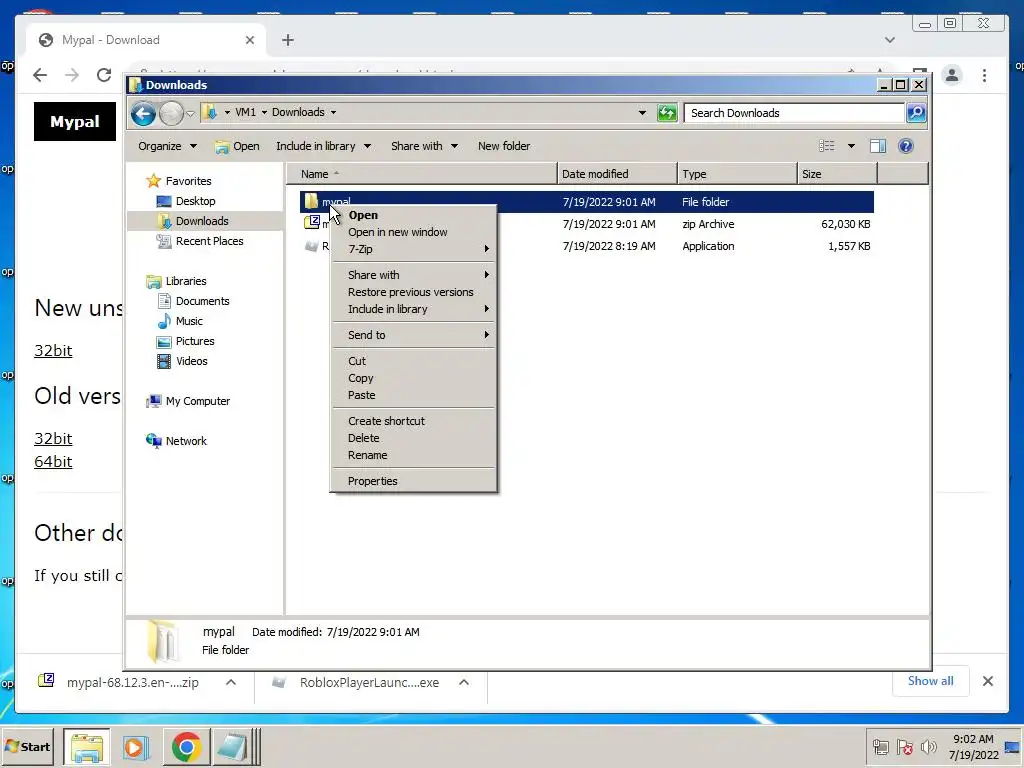1024x768 pixels.
Task: Select My Computer in navigation pane
Action: pyautogui.click(x=197, y=401)
